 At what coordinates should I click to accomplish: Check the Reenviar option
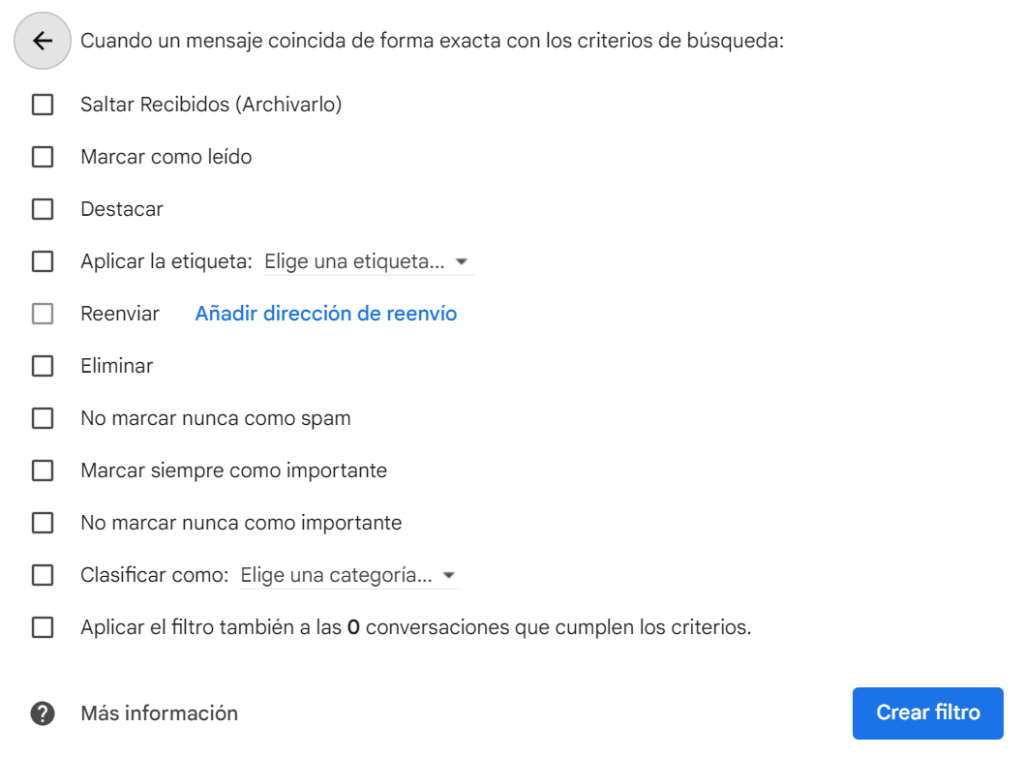tap(42, 313)
